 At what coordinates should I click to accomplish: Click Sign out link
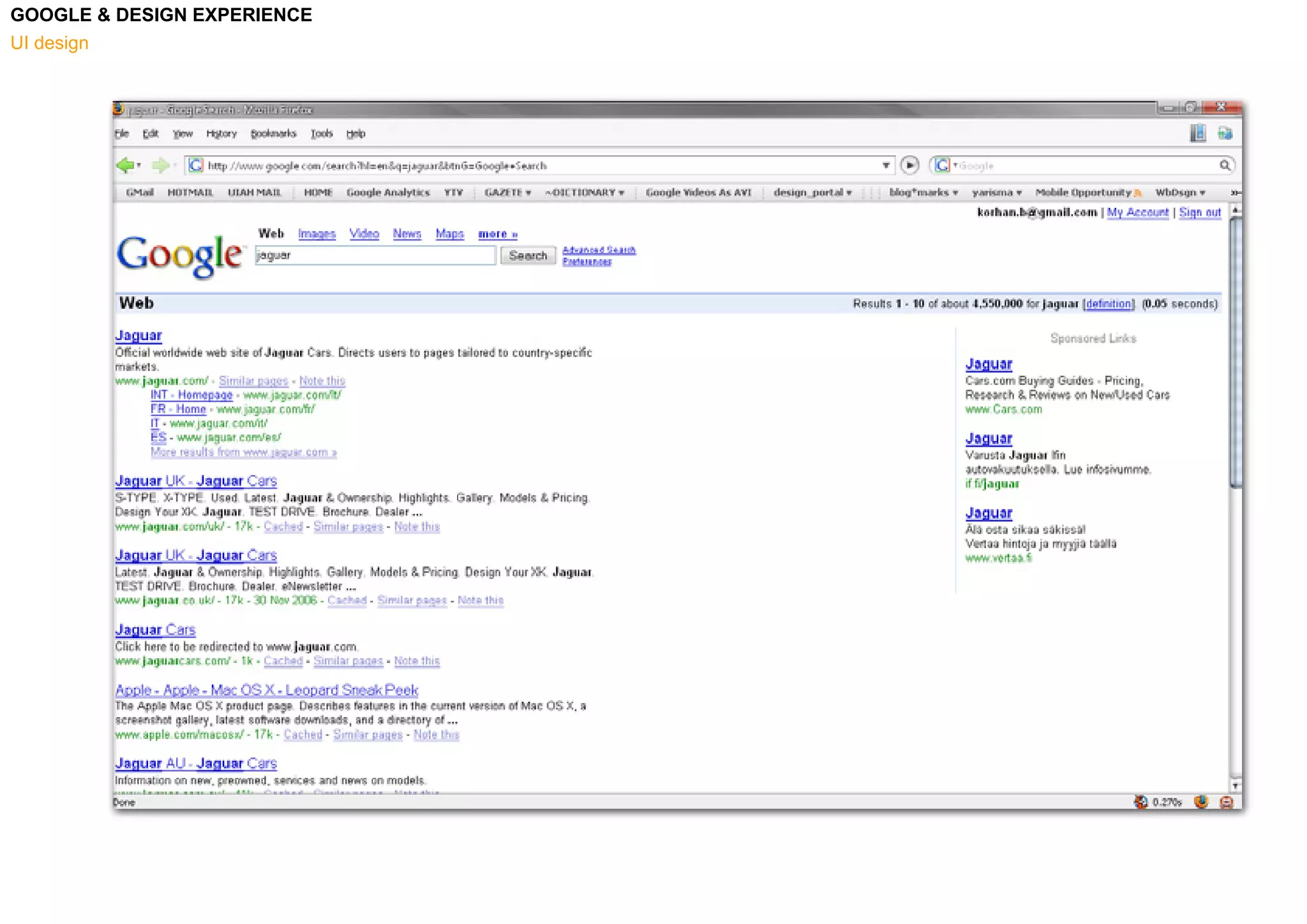pos(1200,212)
